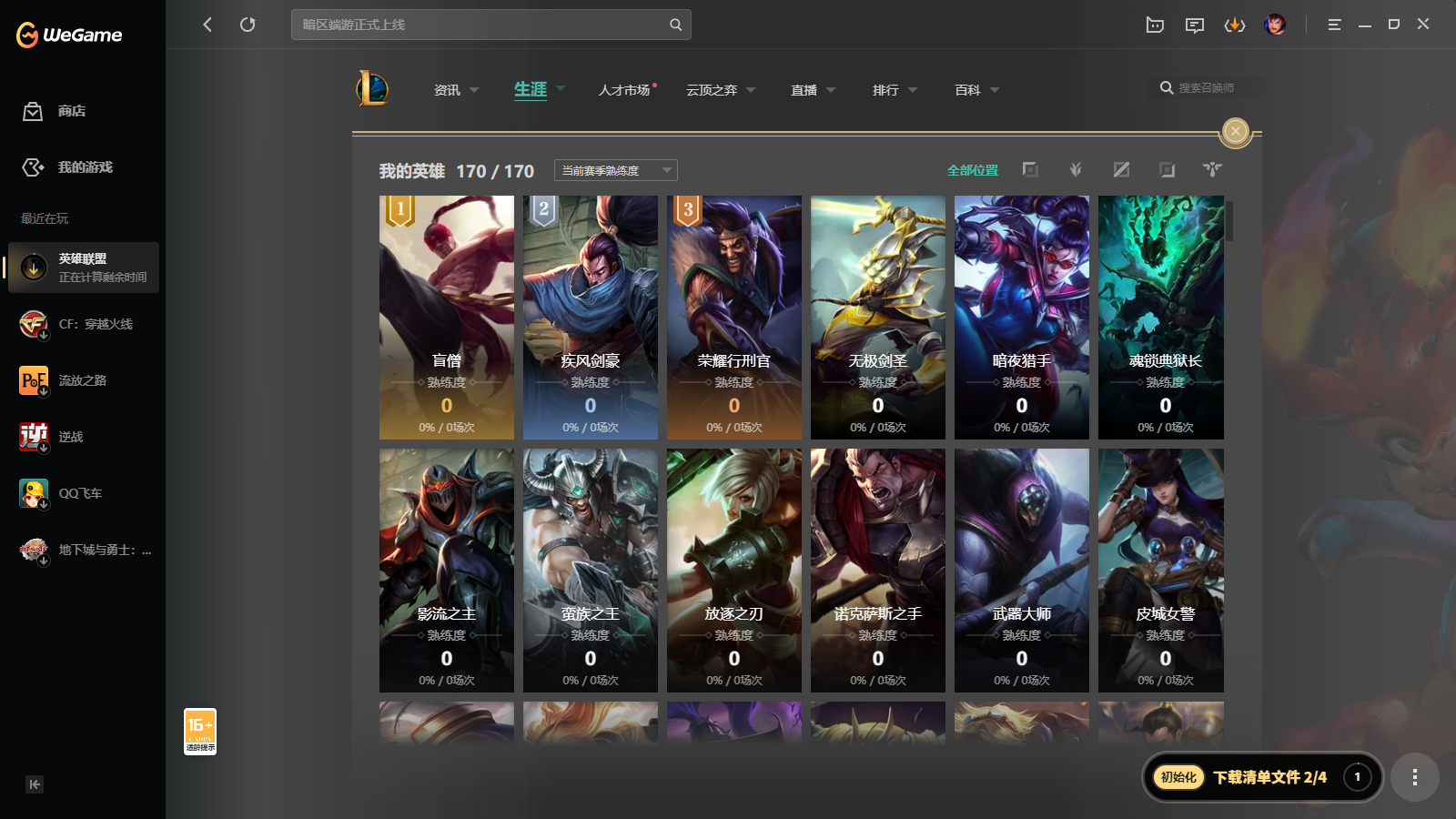Open the 暗夜猎手 hero card

pyautogui.click(x=1022, y=318)
